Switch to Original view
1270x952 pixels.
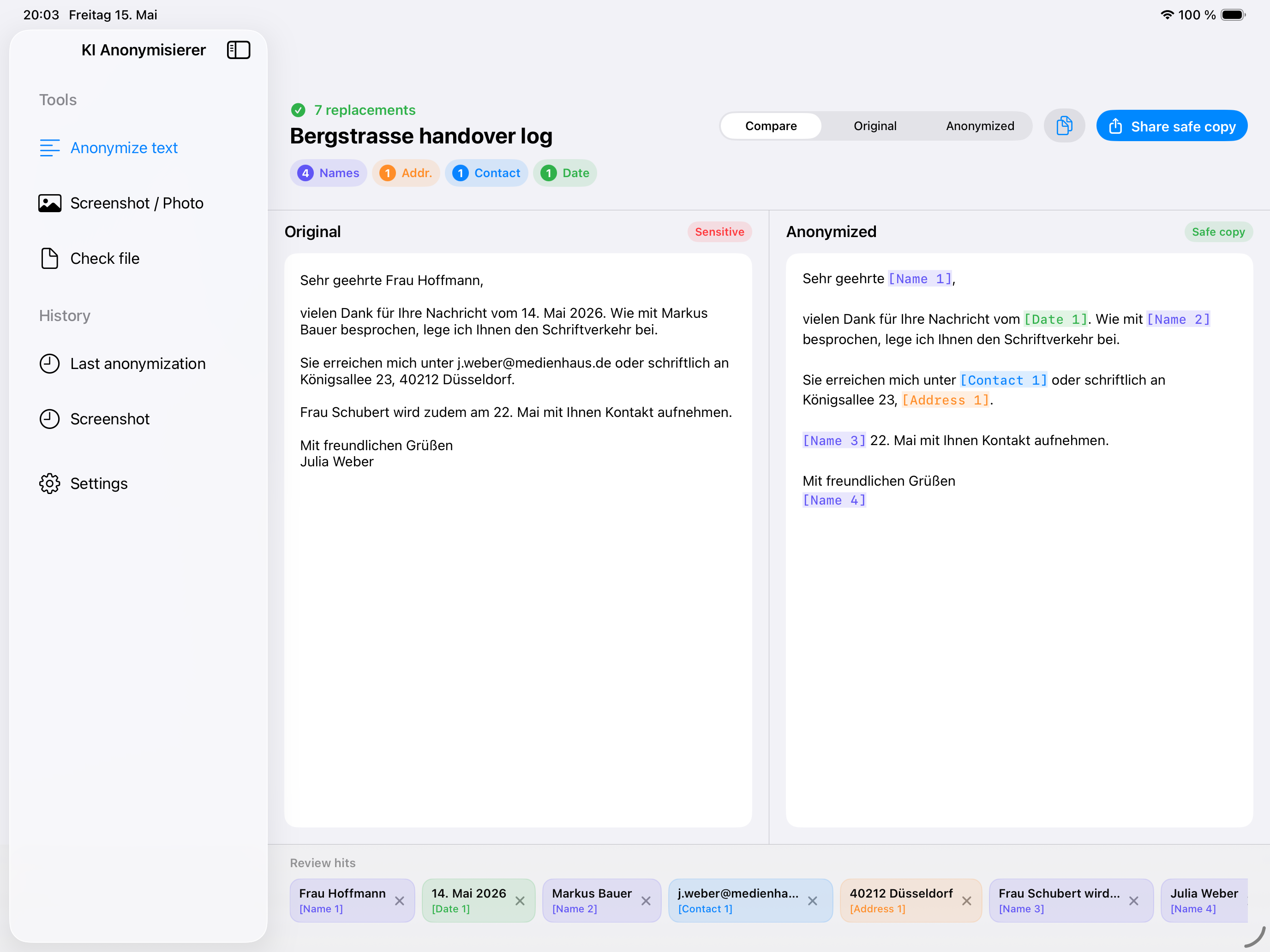pos(875,125)
